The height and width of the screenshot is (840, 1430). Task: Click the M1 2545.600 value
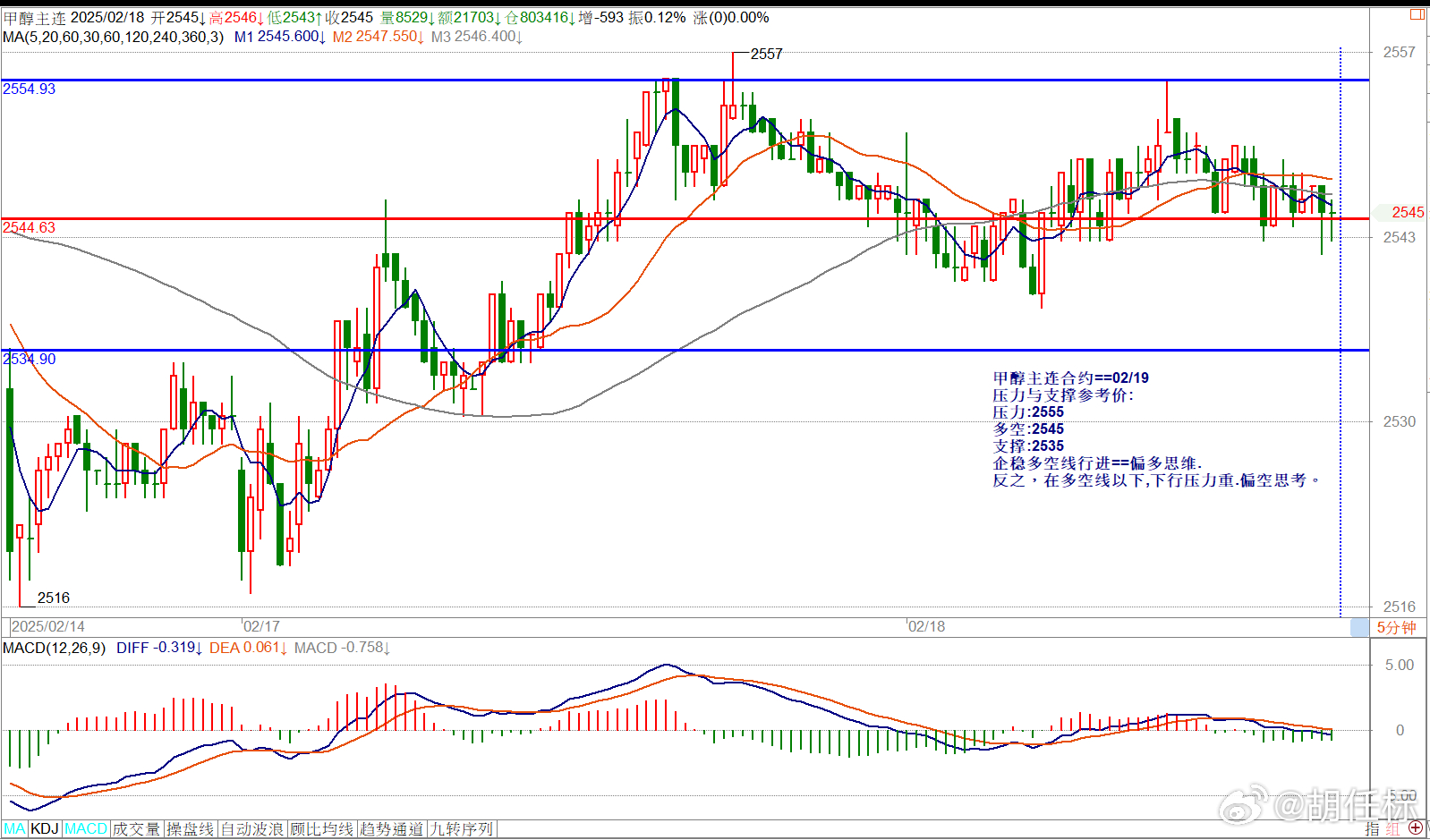pyautogui.click(x=280, y=37)
